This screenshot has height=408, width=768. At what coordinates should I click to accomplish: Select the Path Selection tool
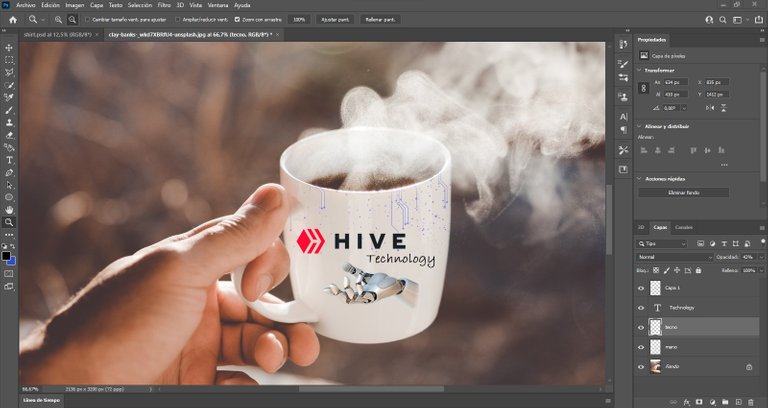click(9, 185)
